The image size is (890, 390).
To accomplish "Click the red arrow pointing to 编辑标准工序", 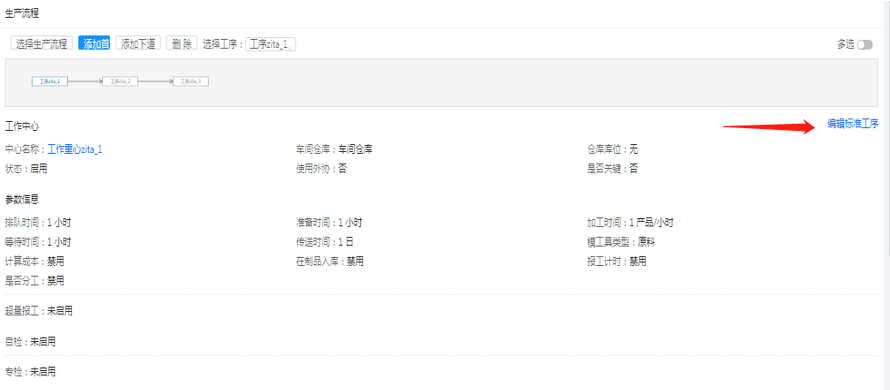I will [x=769, y=127].
